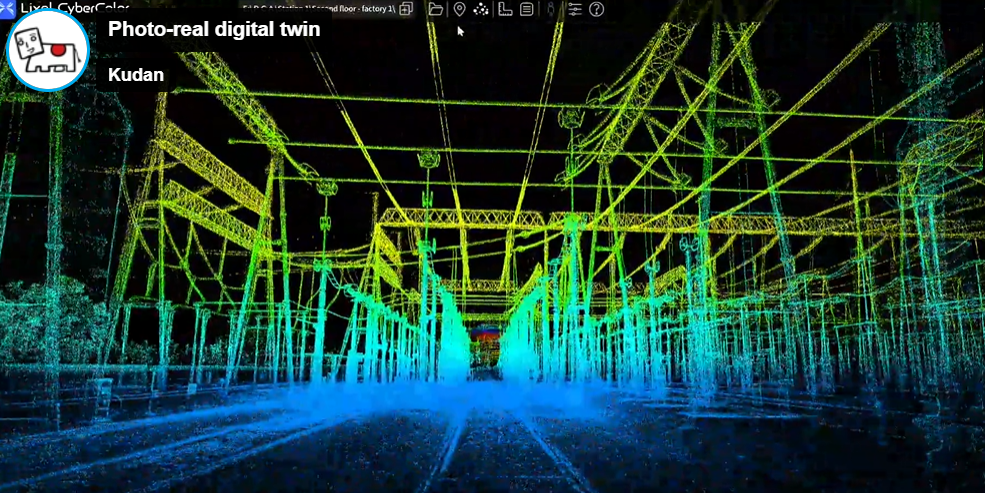
Task: Click the open folder icon in toolbar
Action: [x=435, y=9]
